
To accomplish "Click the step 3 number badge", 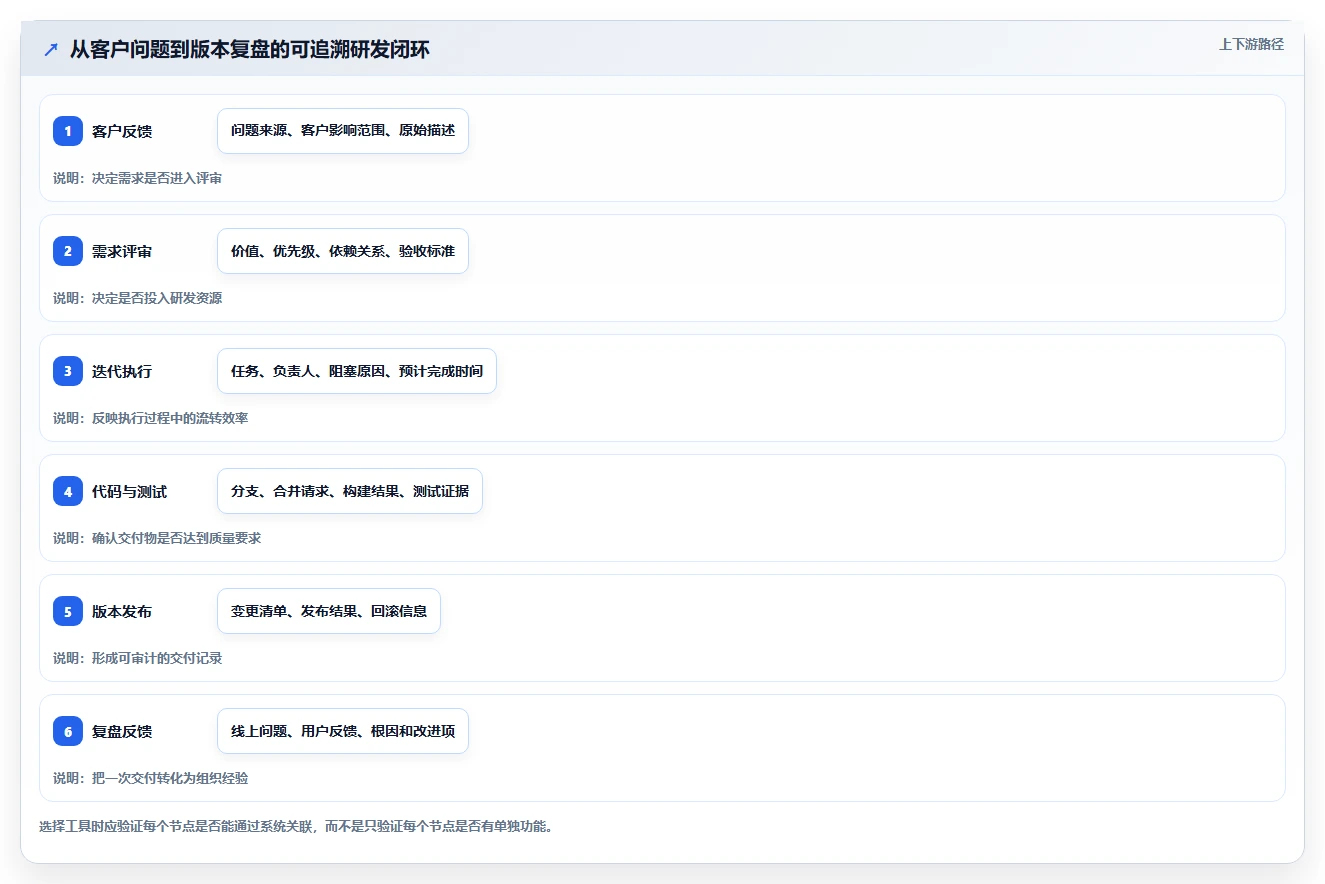I will tap(68, 371).
